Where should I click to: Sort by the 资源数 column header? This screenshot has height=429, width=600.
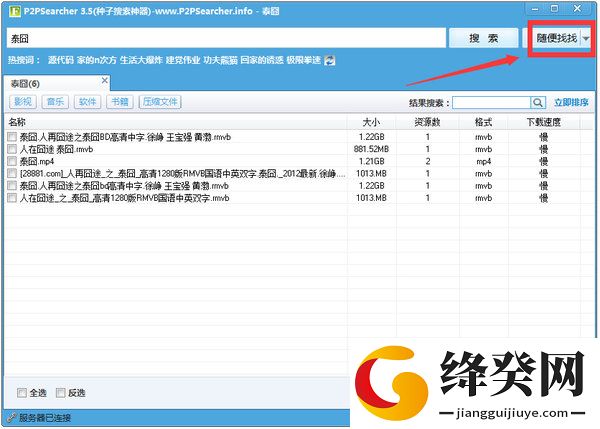[427, 122]
